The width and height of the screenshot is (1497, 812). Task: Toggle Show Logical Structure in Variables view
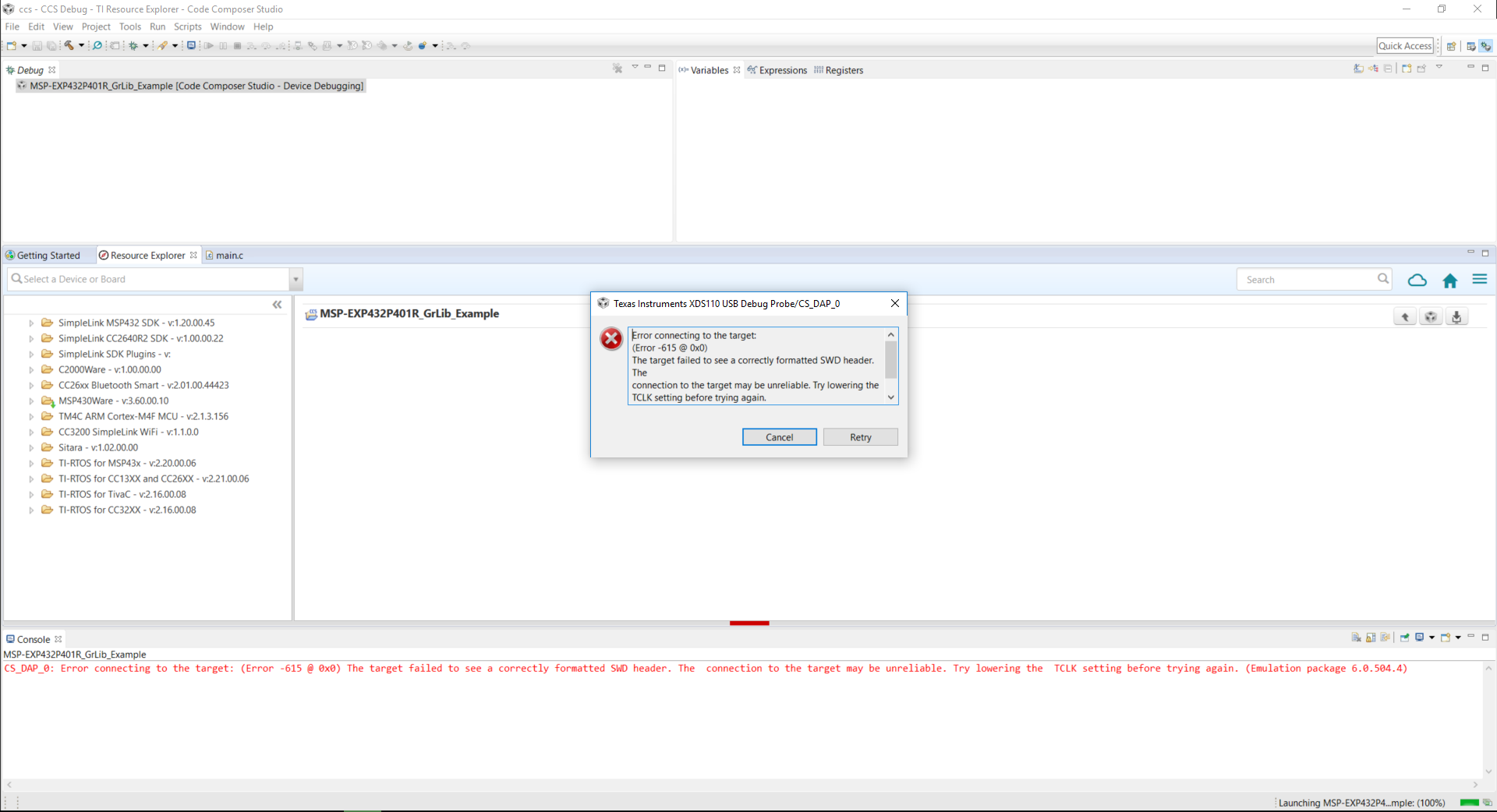tap(1373, 69)
